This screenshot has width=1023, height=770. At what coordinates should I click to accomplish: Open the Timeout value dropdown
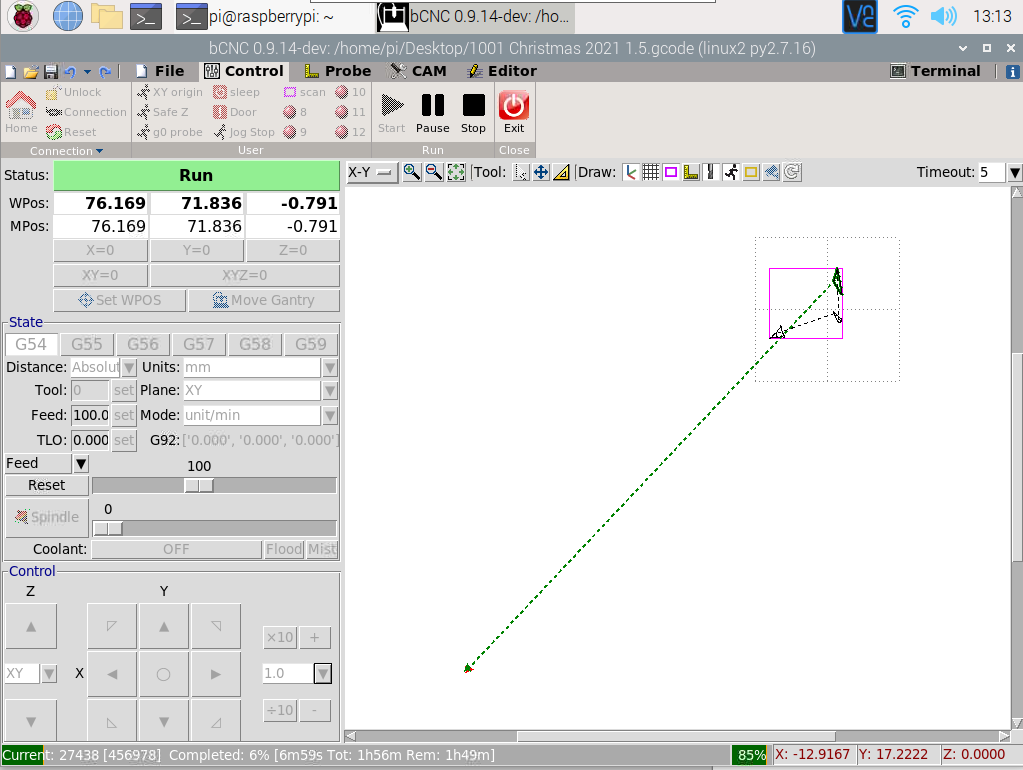coord(1015,172)
